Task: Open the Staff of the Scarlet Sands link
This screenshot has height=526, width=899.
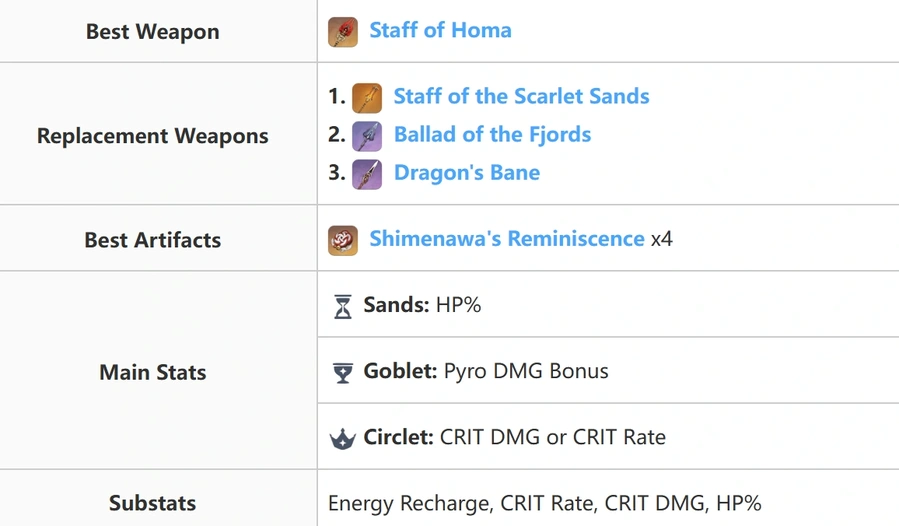Action: pyautogui.click(x=521, y=96)
